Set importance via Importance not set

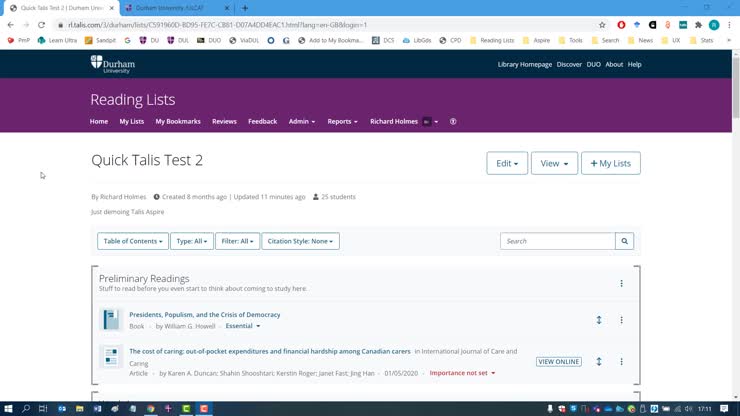click(x=462, y=373)
